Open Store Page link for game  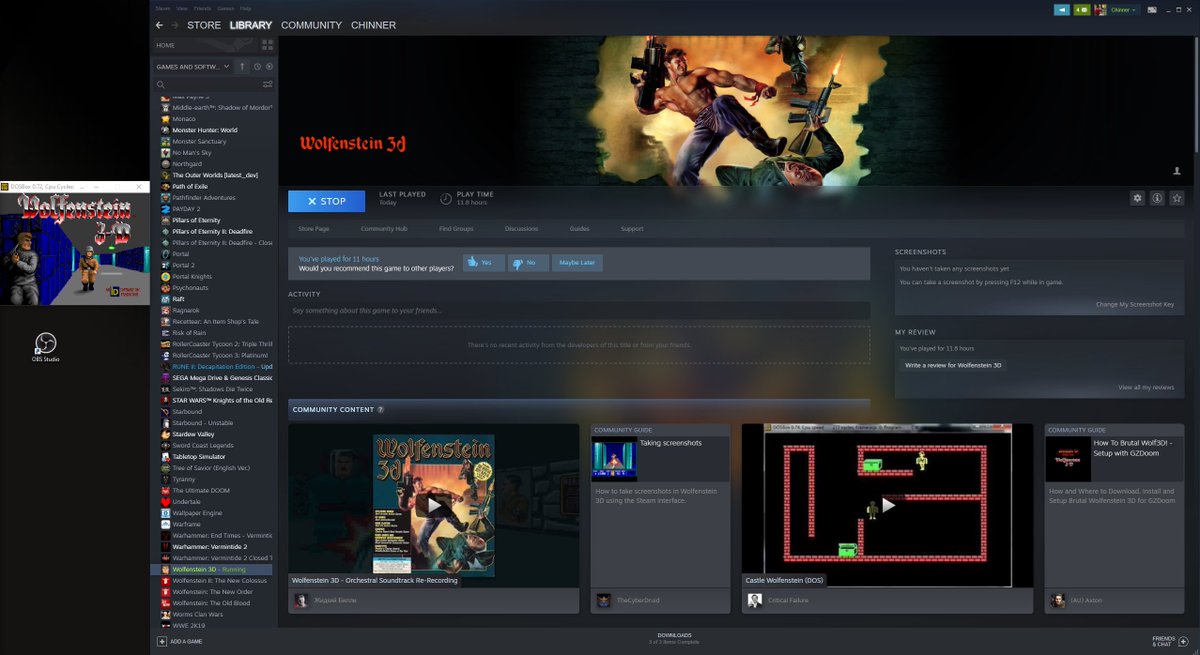313,229
